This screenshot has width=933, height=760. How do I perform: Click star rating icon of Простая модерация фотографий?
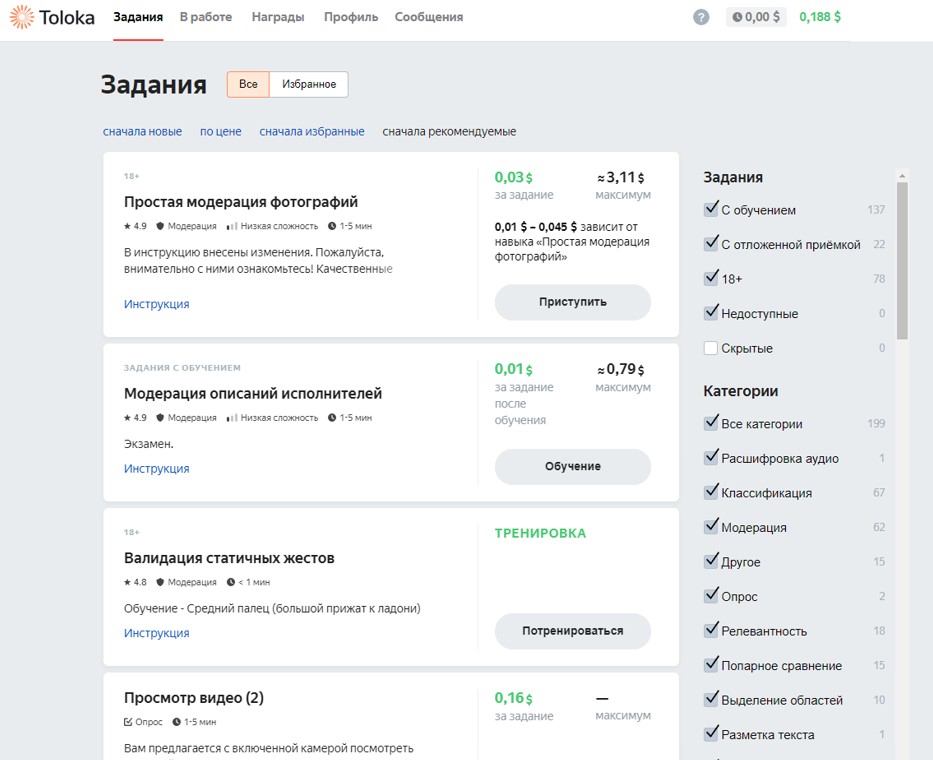[x=127, y=226]
